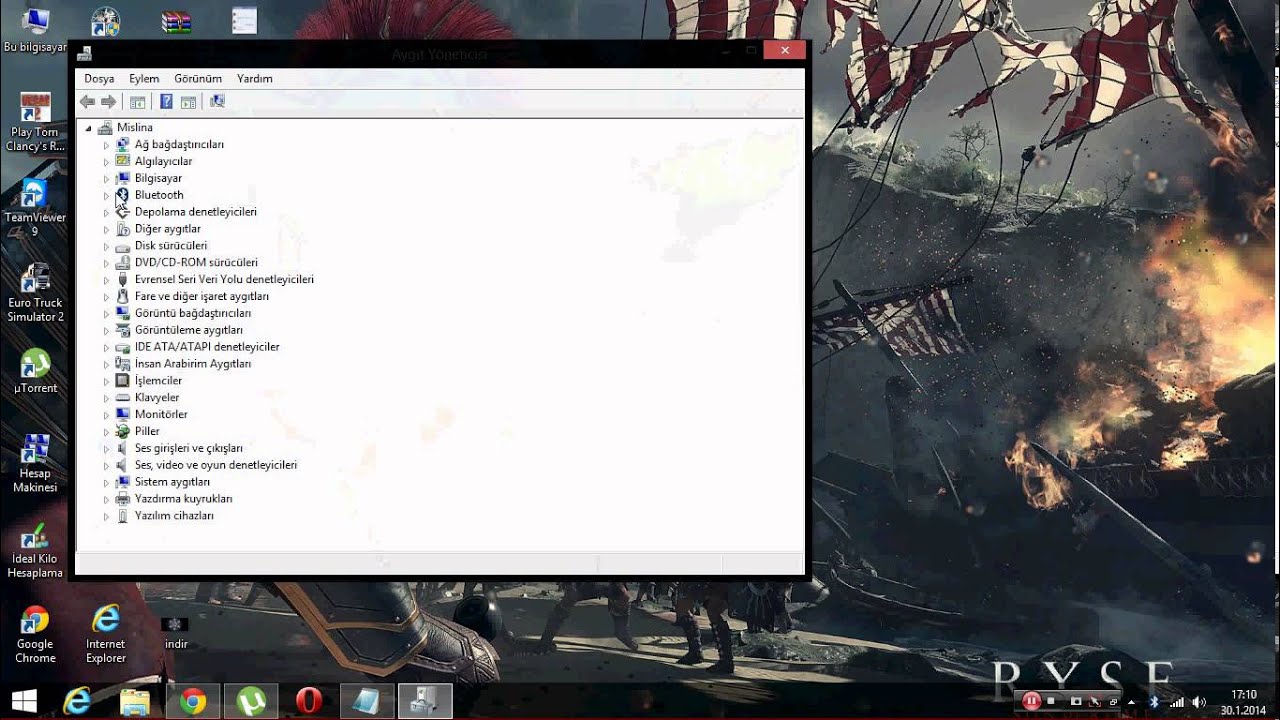This screenshot has height=720, width=1280.
Task: Select Google Chrome desktop shortcut
Action: (x=35, y=634)
